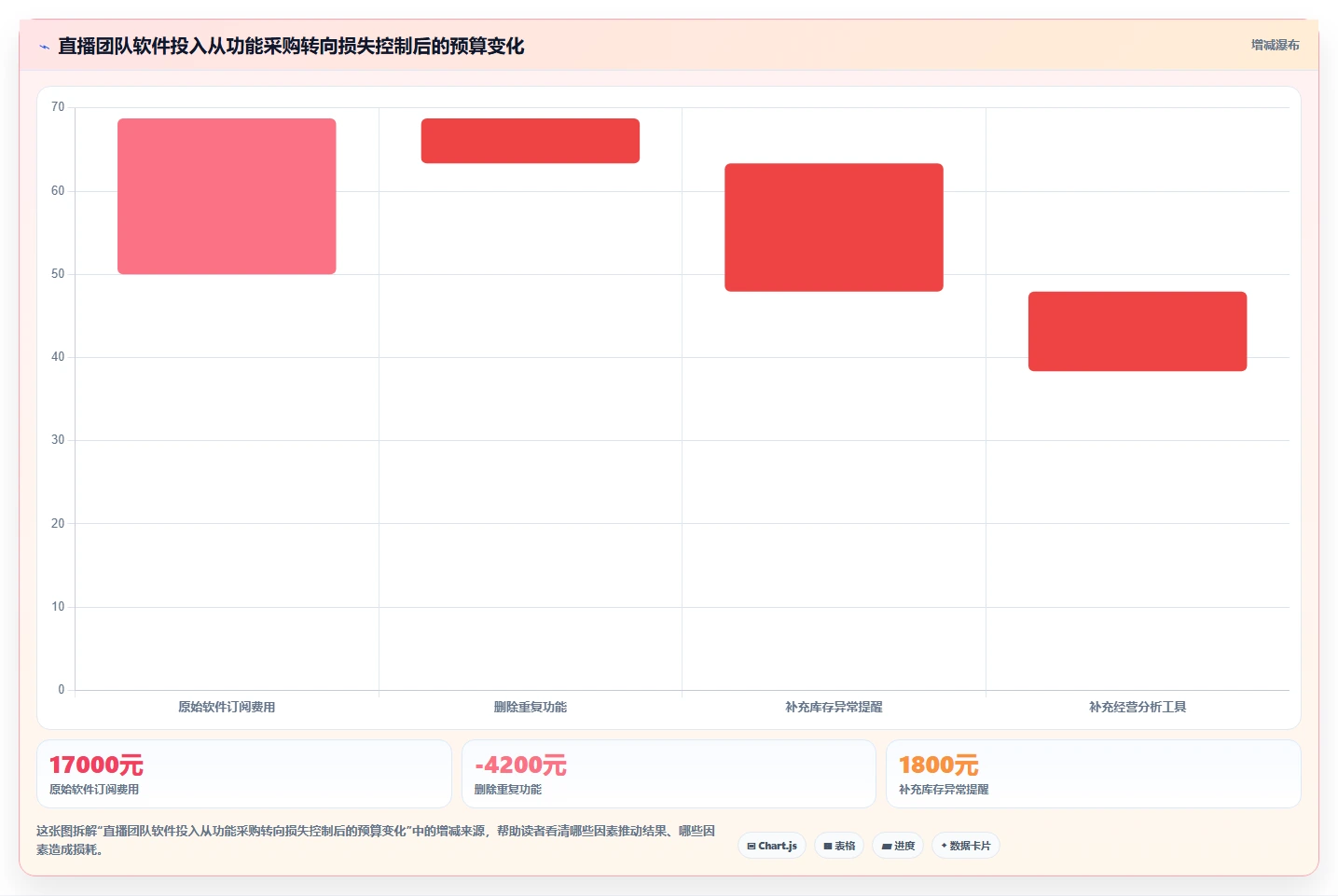Click the 1800元 data card
The image size is (1338, 896).
tap(1093, 774)
